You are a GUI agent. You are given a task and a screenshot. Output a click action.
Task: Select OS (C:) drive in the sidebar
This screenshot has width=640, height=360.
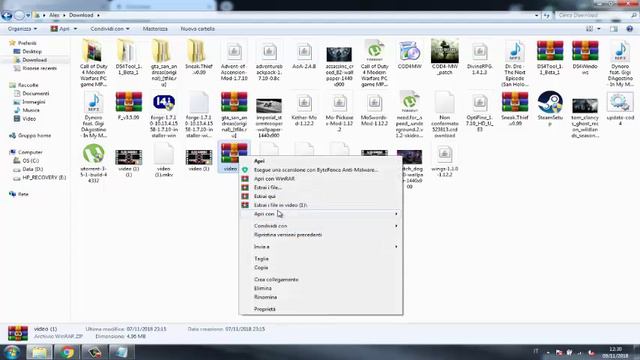pyautogui.click(x=31, y=161)
